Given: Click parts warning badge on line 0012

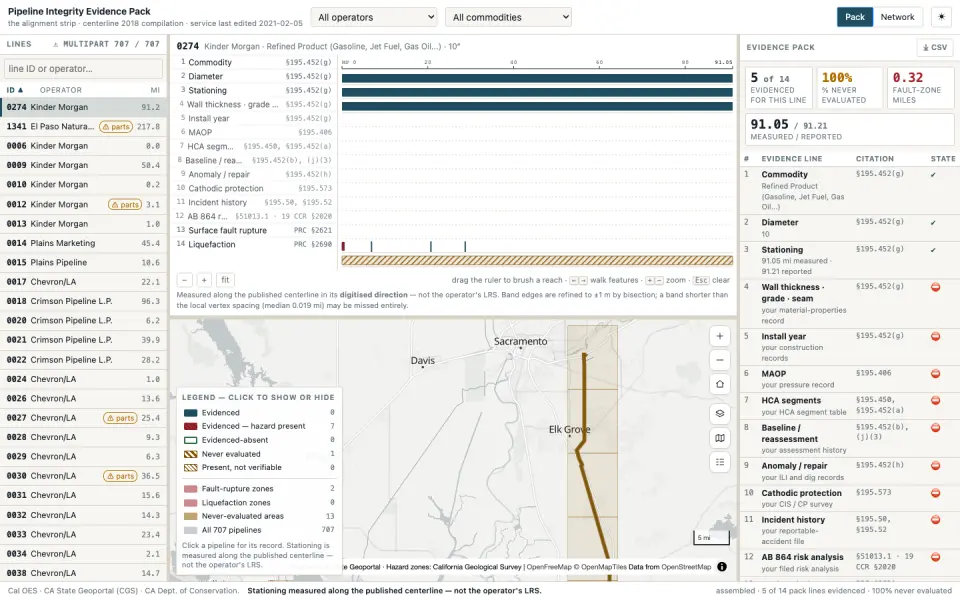Looking at the screenshot, I should click(125, 204).
